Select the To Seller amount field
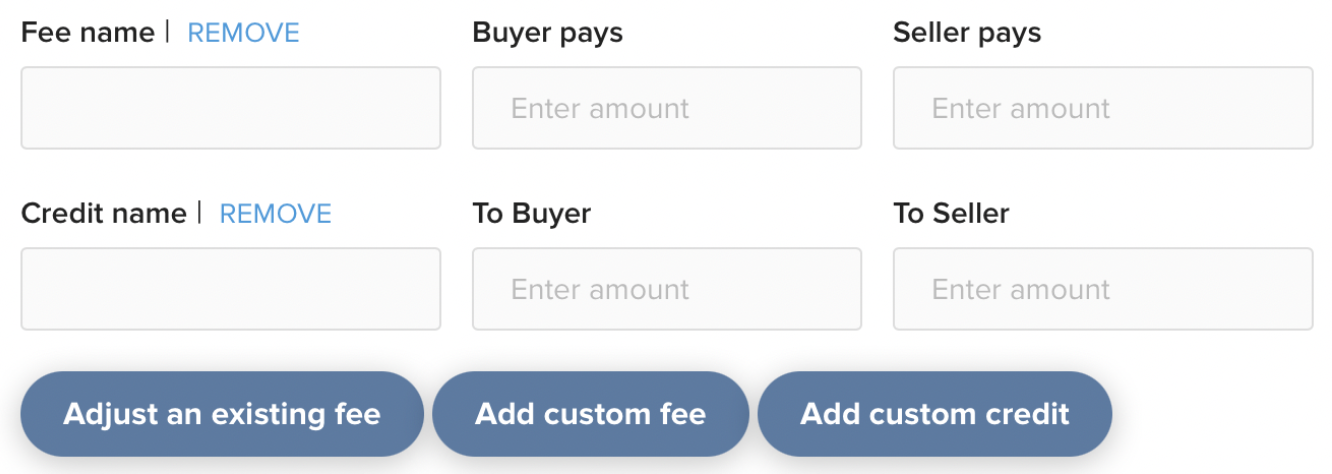Screen dimensions: 1332x474 tap(1103, 289)
